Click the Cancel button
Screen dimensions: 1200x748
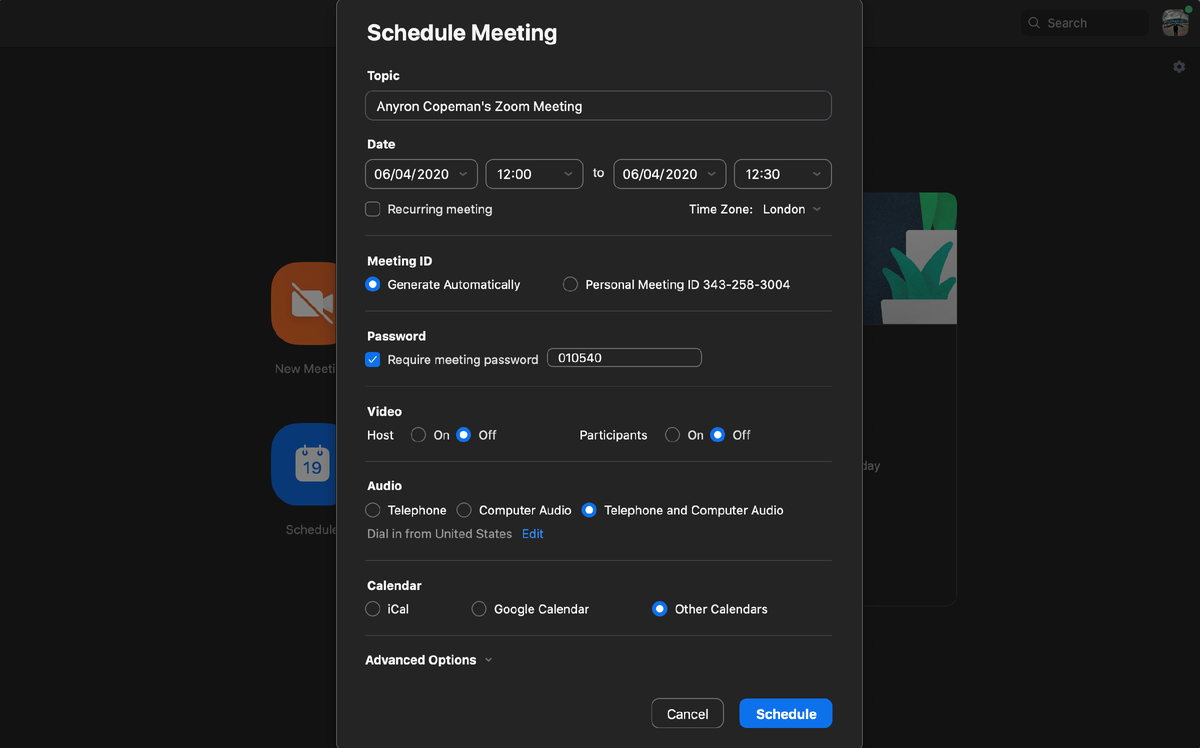coord(688,714)
